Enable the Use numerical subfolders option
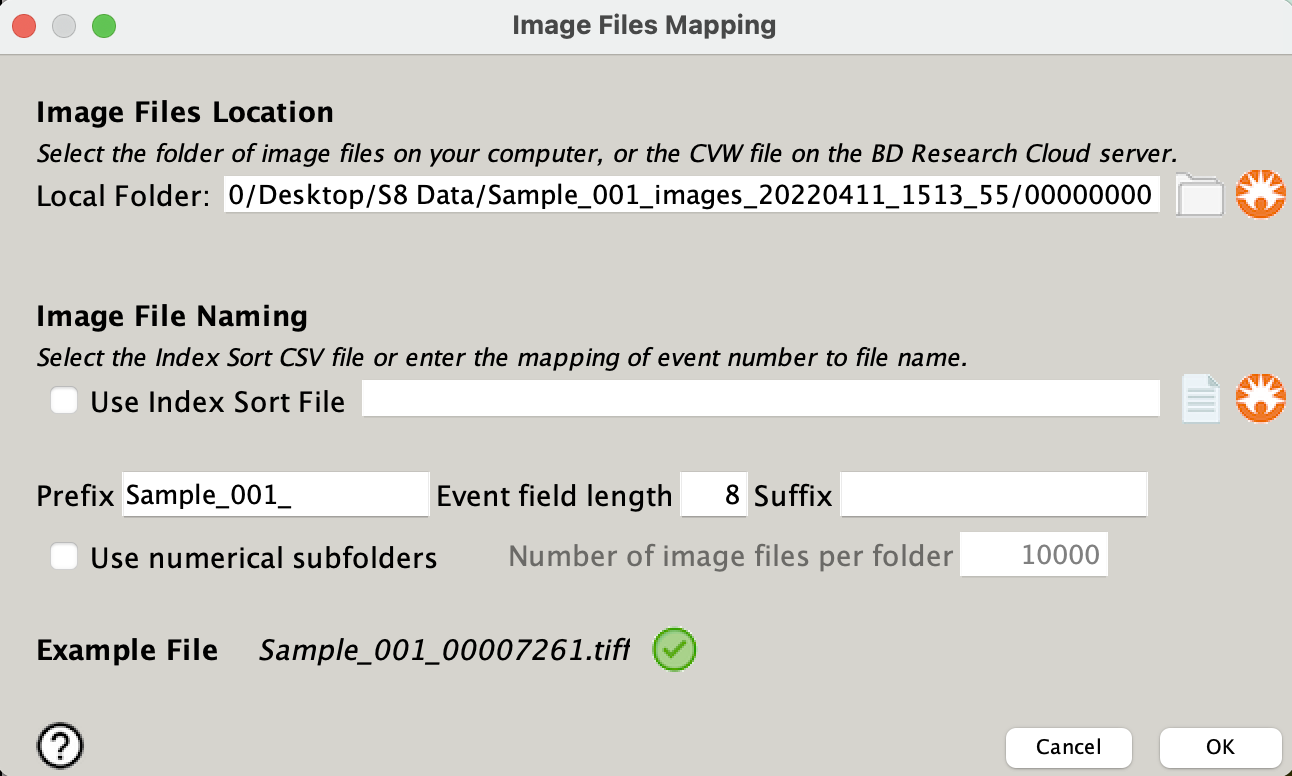1292x776 pixels. pos(64,557)
